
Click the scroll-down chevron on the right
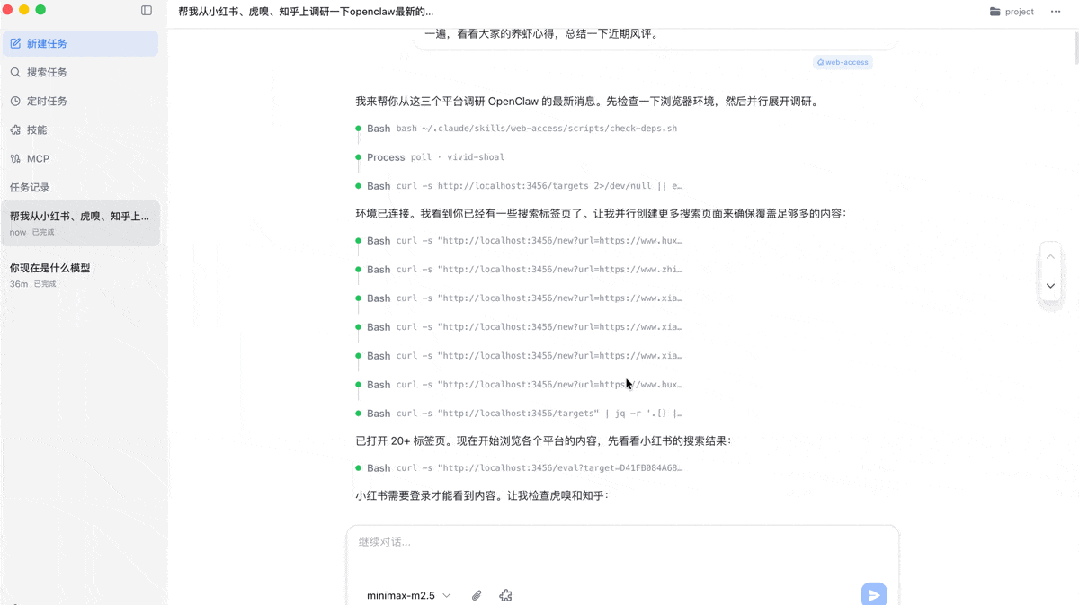pyautogui.click(x=1050, y=286)
